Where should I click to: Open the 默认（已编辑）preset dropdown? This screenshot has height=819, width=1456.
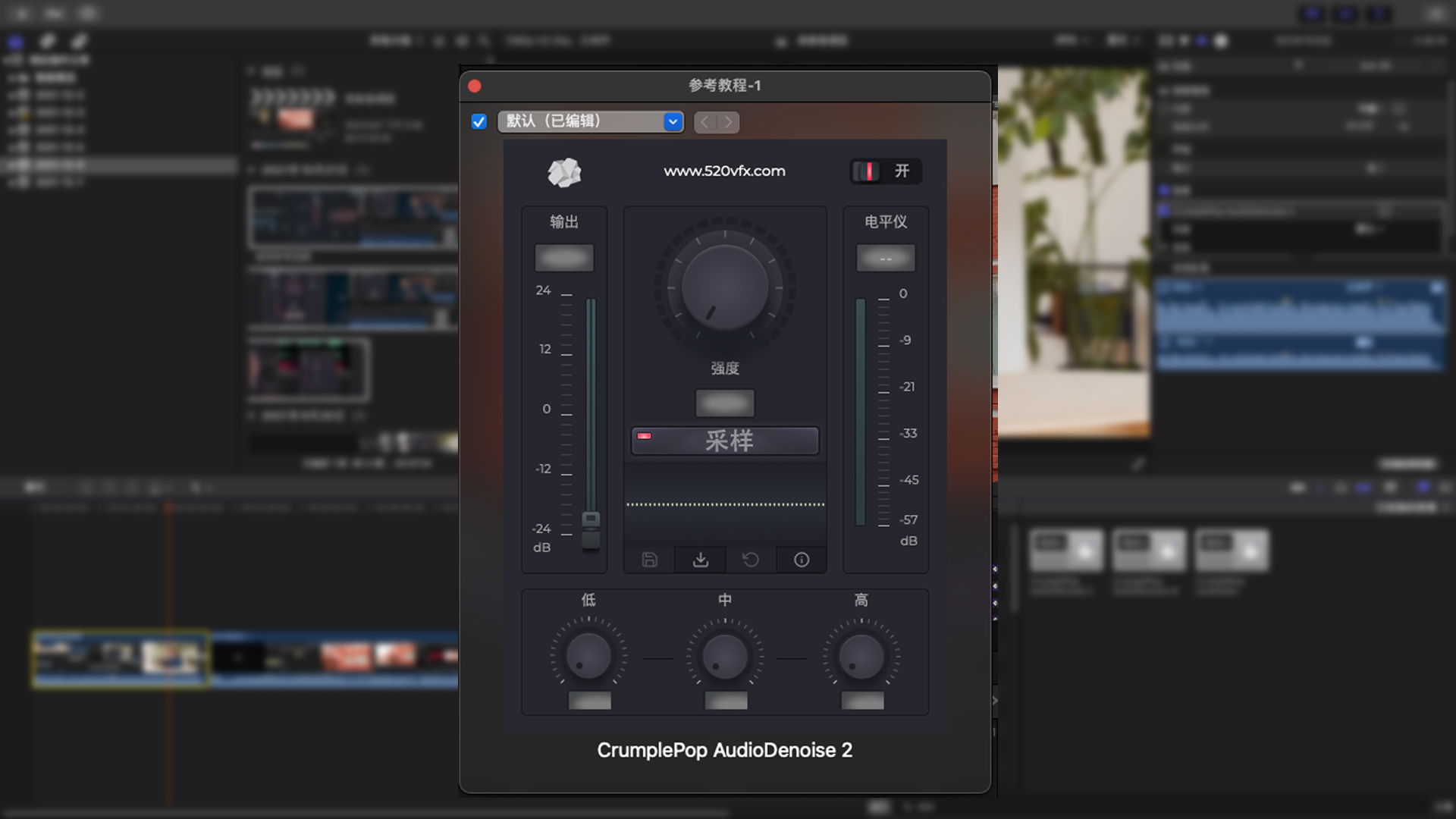pyautogui.click(x=591, y=121)
